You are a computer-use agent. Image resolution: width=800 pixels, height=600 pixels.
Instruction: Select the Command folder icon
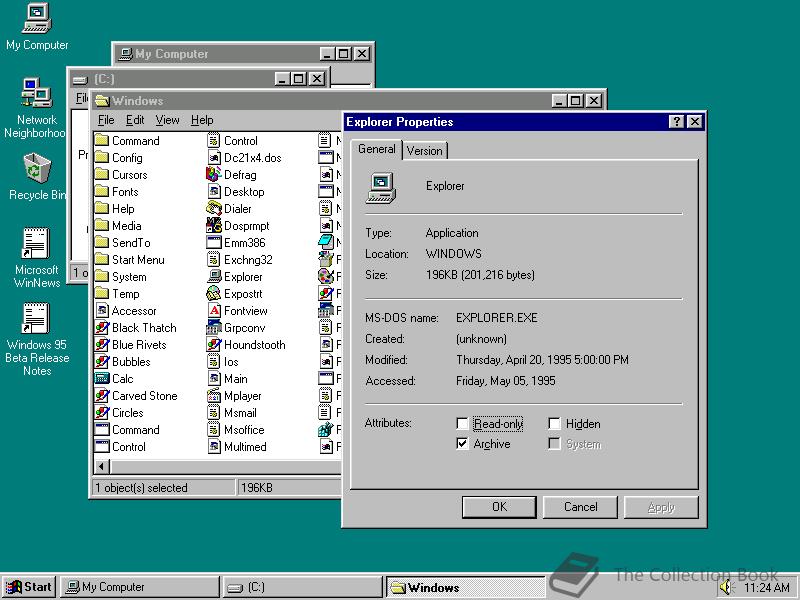click(102, 140)
